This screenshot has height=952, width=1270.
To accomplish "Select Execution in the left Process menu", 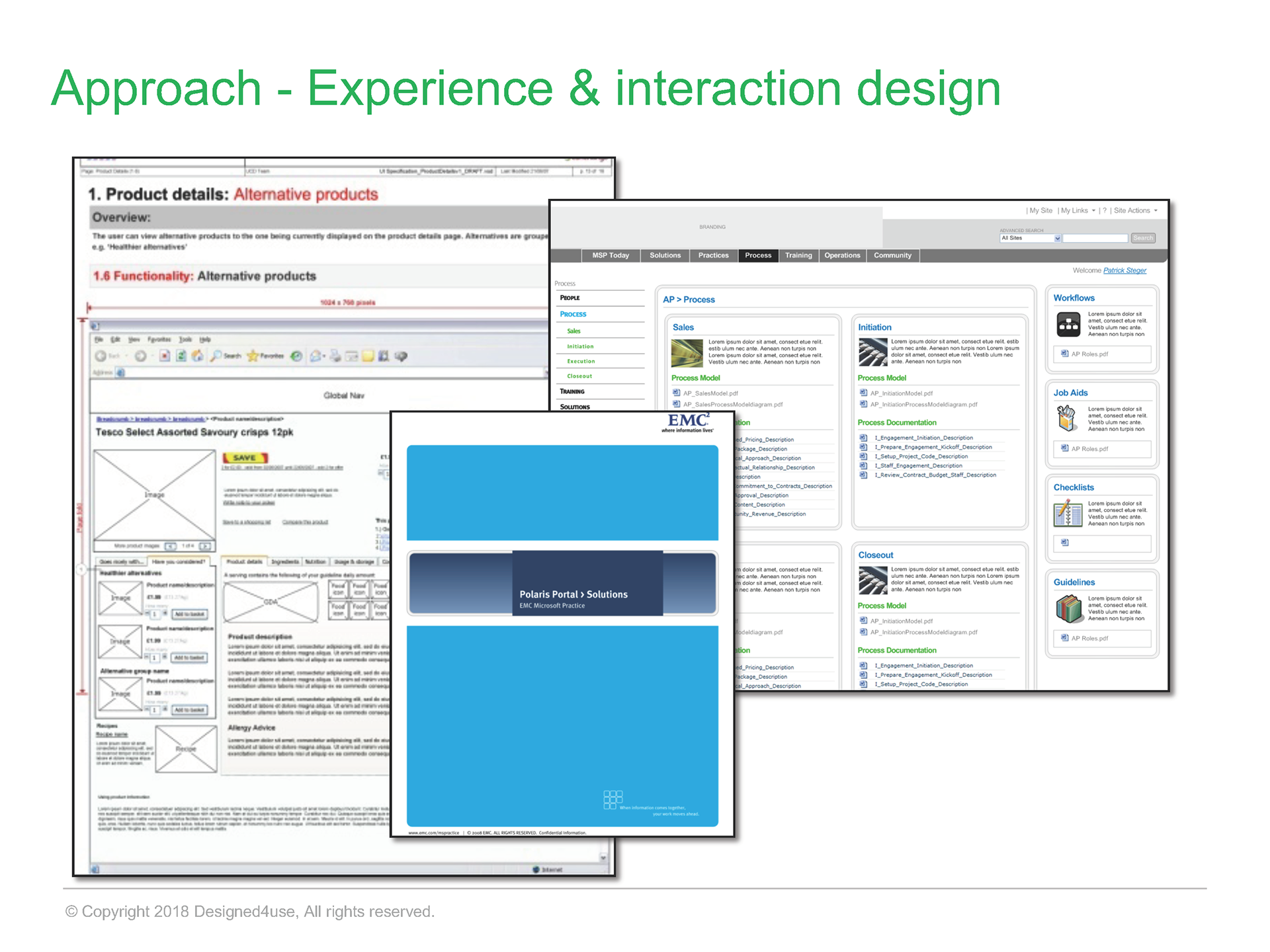I will [581, 361].
